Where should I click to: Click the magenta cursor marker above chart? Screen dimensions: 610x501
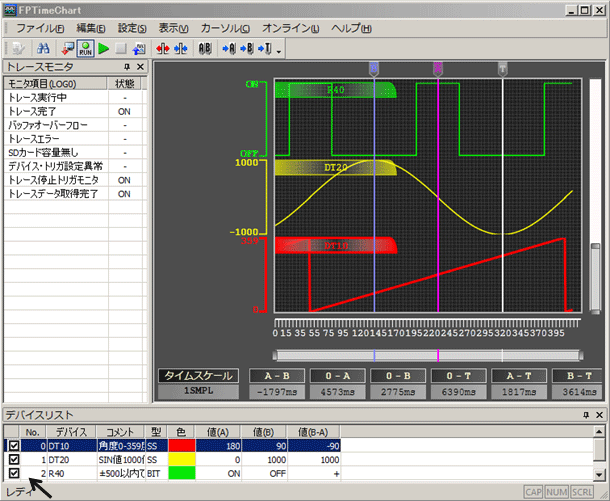(437, 68)
